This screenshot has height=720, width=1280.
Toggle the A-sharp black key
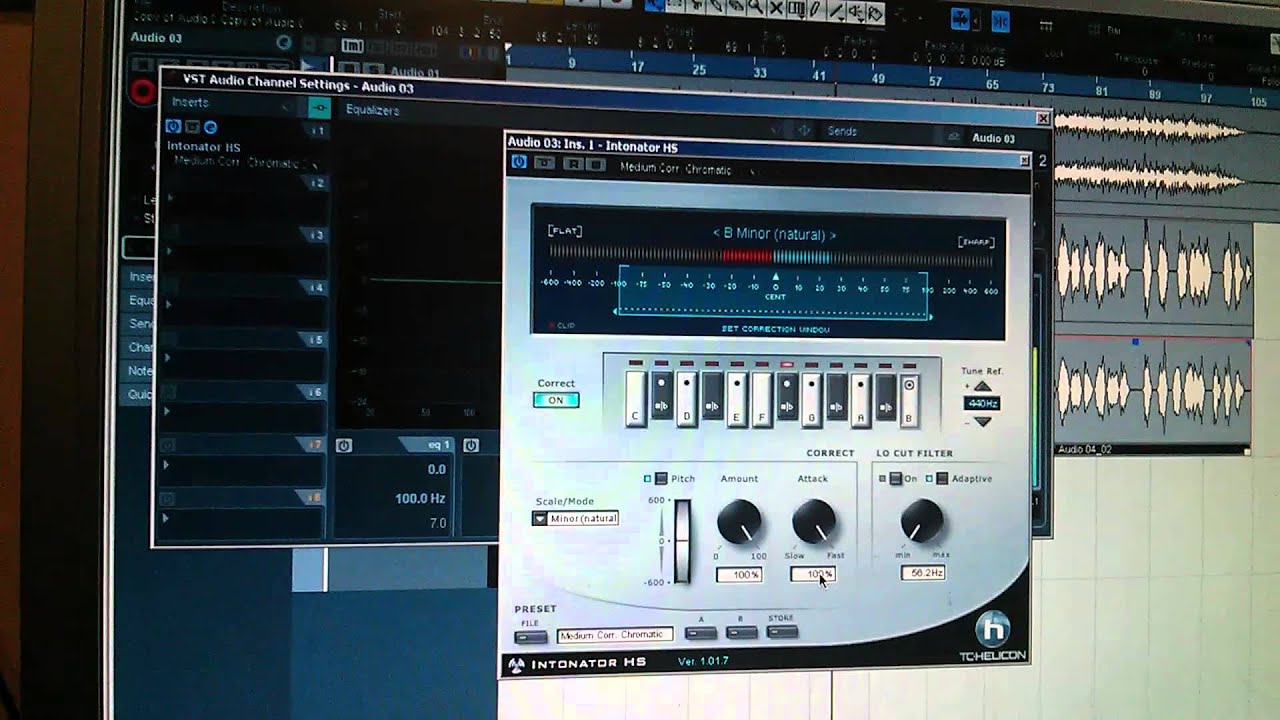pos(885,396)
